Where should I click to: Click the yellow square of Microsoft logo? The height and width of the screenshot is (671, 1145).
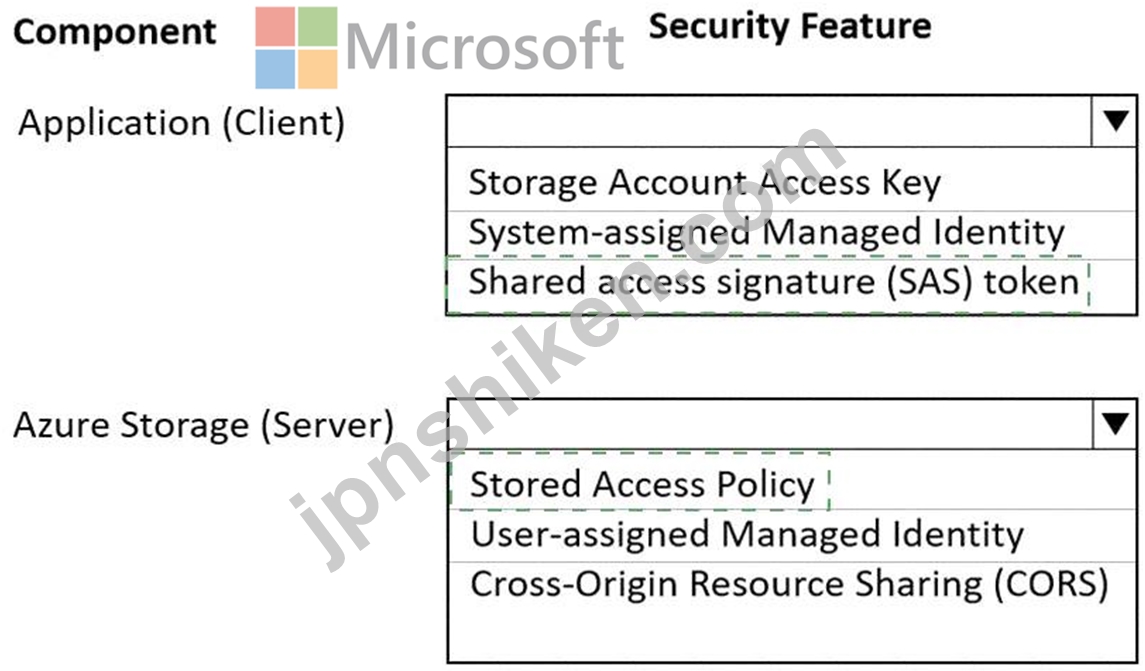coord(318,69)
